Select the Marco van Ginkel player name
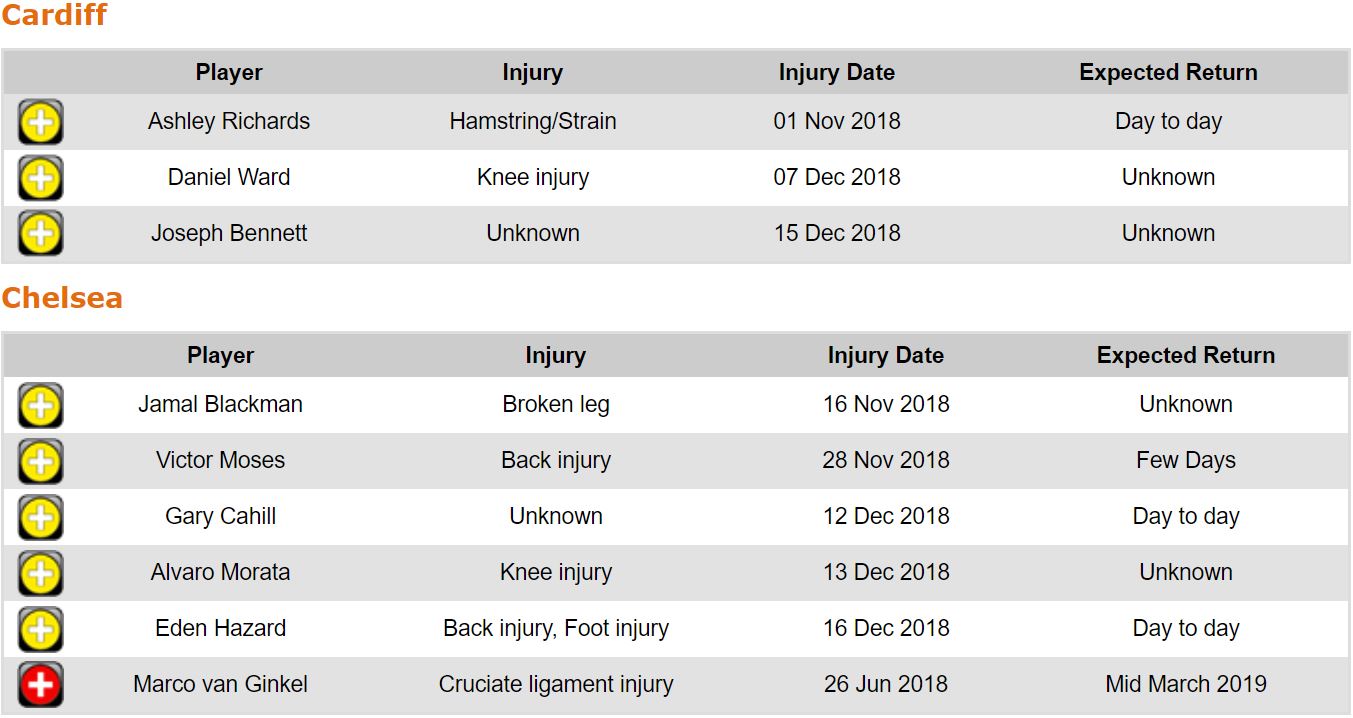The image size is (1353, 718). tap(220, 684)
